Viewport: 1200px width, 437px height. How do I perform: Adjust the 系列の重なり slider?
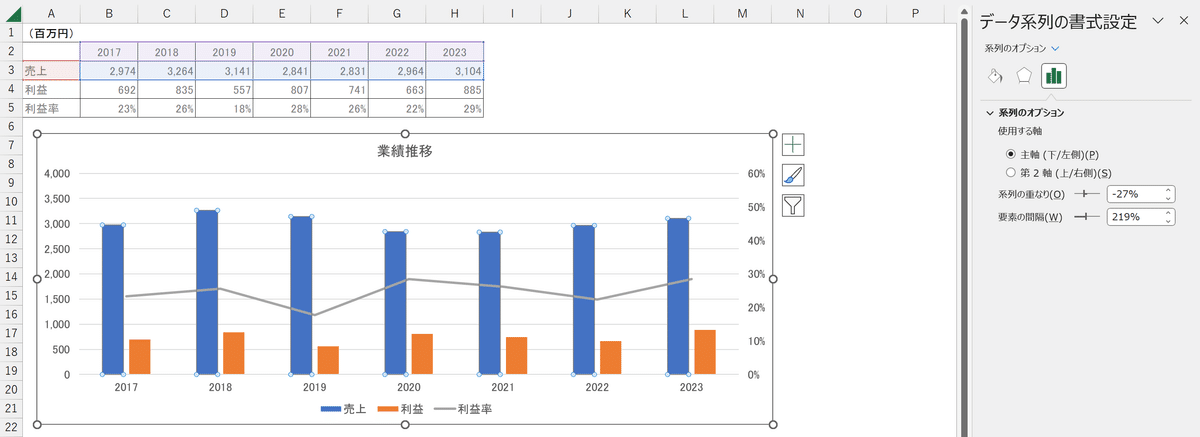[1085, 193]
